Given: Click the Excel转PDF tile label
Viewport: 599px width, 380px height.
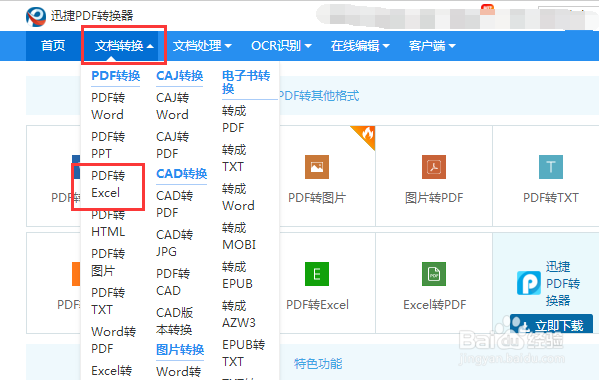Looking at the screenshot, I should click(435, 305).
